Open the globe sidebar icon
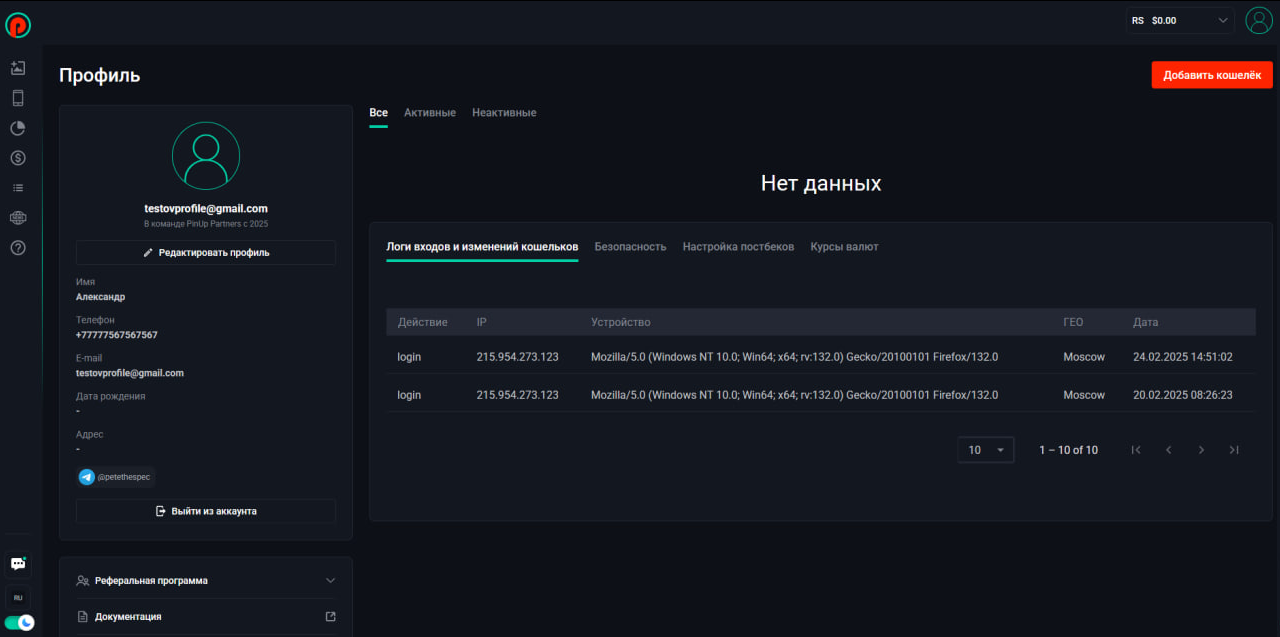The height and width of the screenshot is (637, 1280). [18, 218]
